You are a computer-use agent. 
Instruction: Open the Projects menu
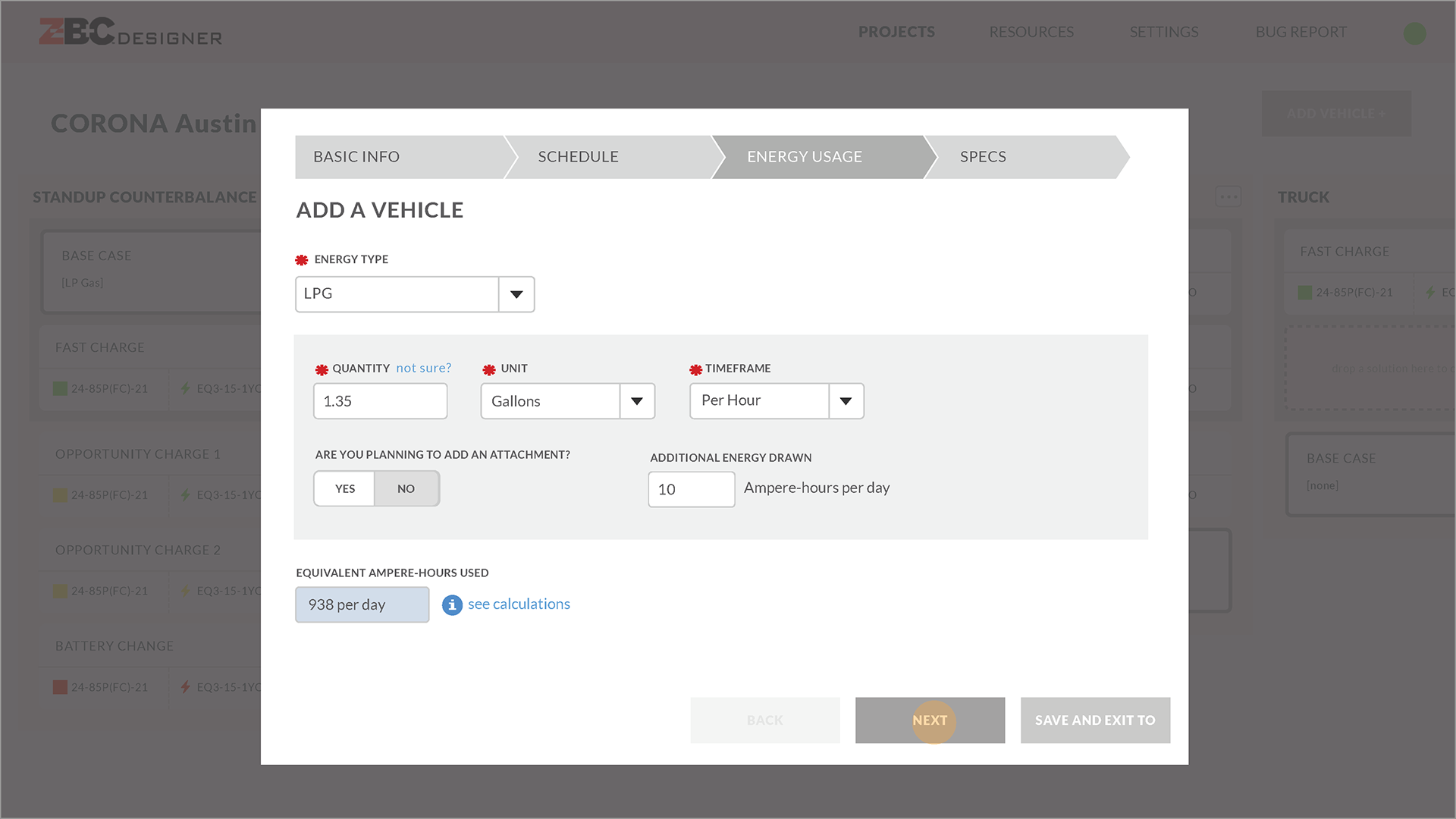tap(896, 33)
